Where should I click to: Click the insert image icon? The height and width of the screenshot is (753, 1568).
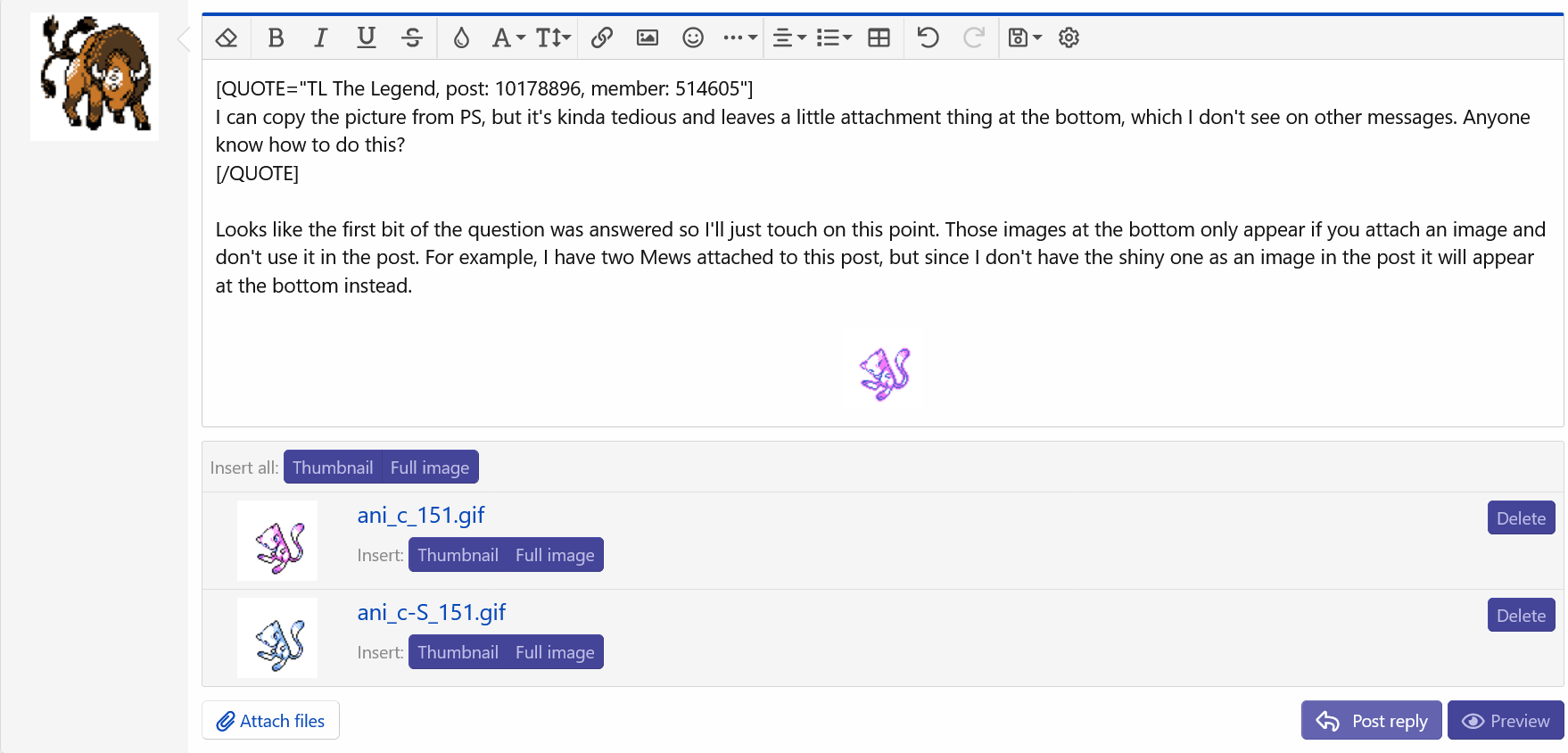(648, 37)
